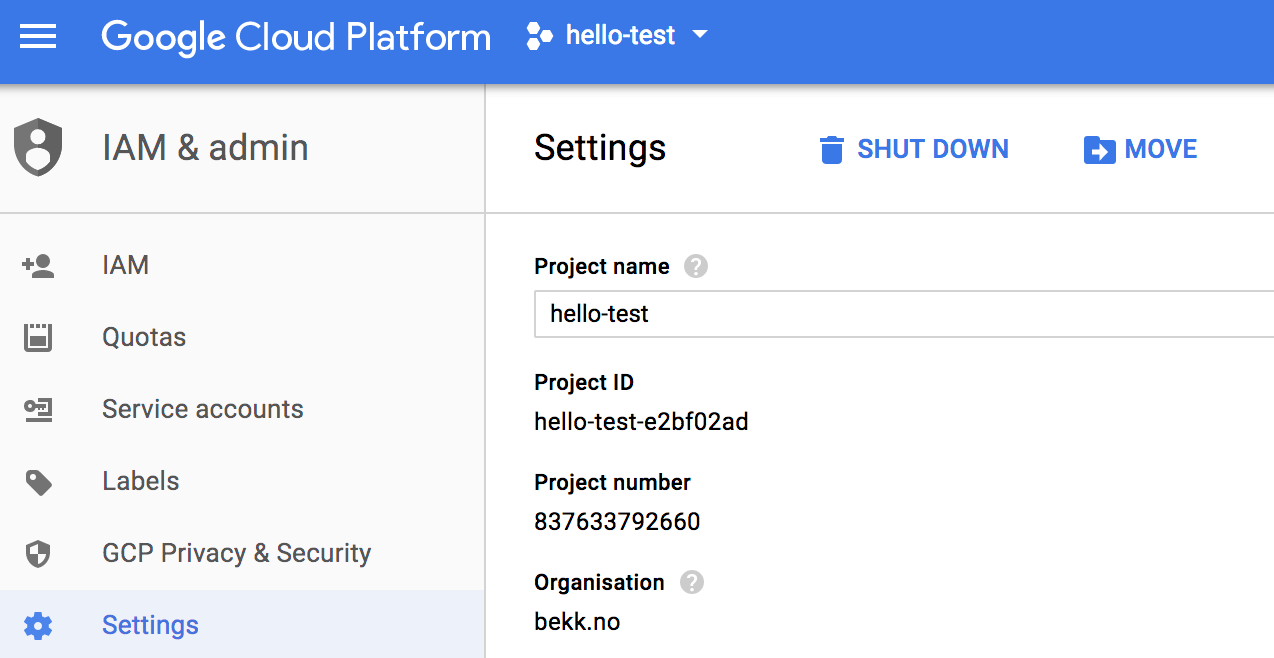
Task: Click the Quotas icon
Action: tap(38, 337)
